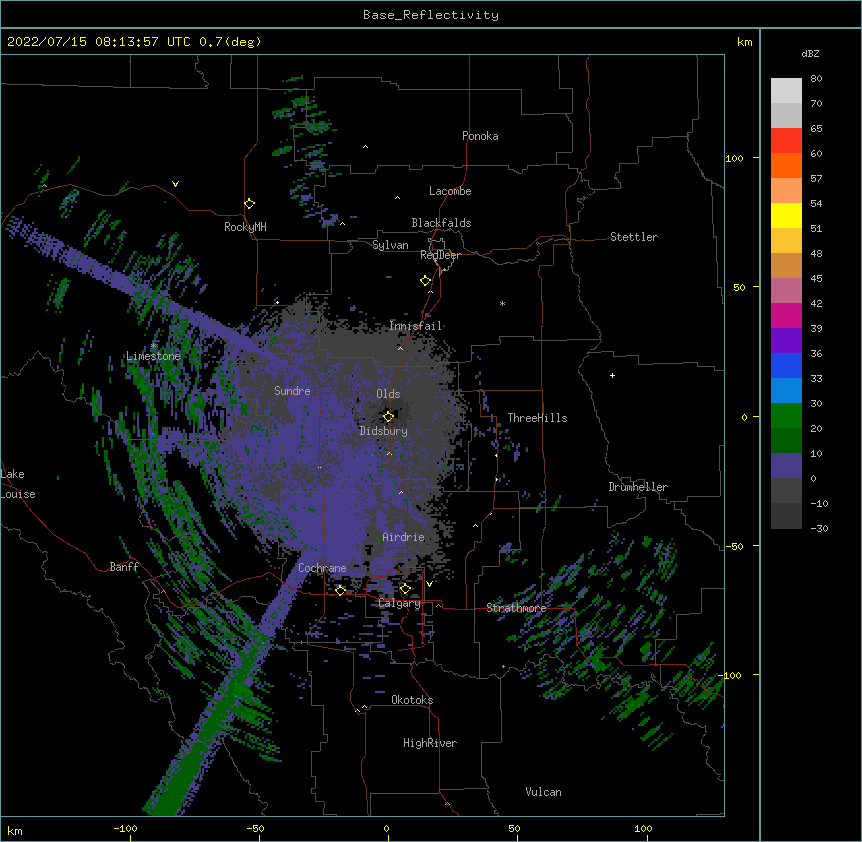Select the green 20-30 dBZ swatch

coord(786,416)
